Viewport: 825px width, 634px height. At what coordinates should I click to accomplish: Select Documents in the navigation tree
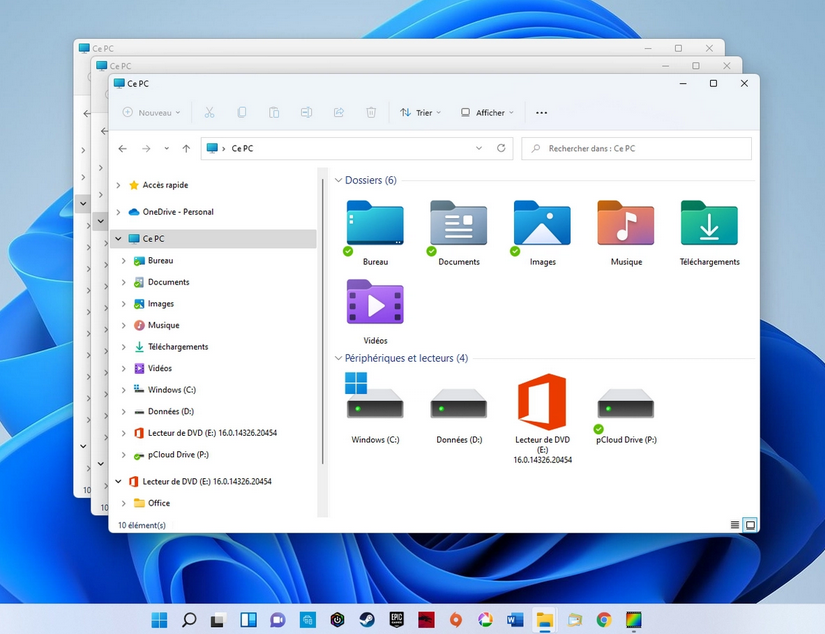(x=168, y=282)
